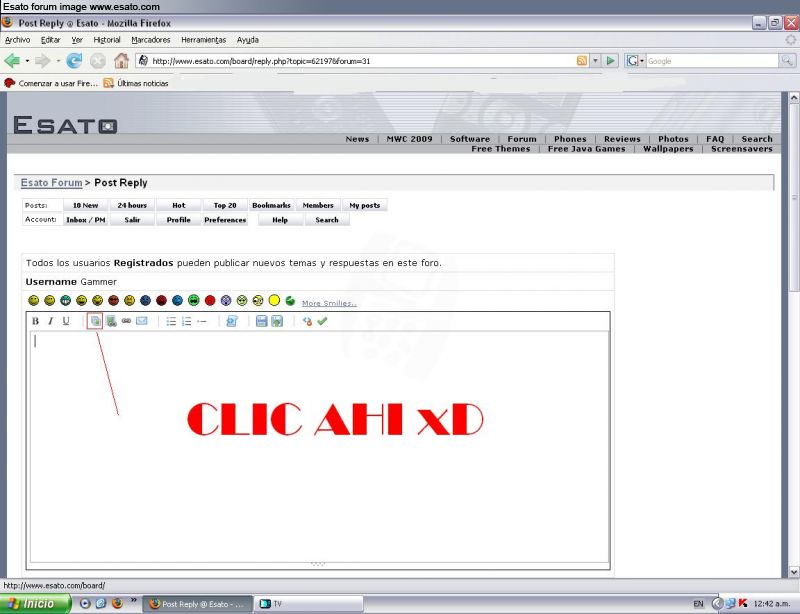Viewport: 800px width, 614px height.
Task: Insert the green open-mouth smiley
Action: pyautogui.click(x=193, y=301)
